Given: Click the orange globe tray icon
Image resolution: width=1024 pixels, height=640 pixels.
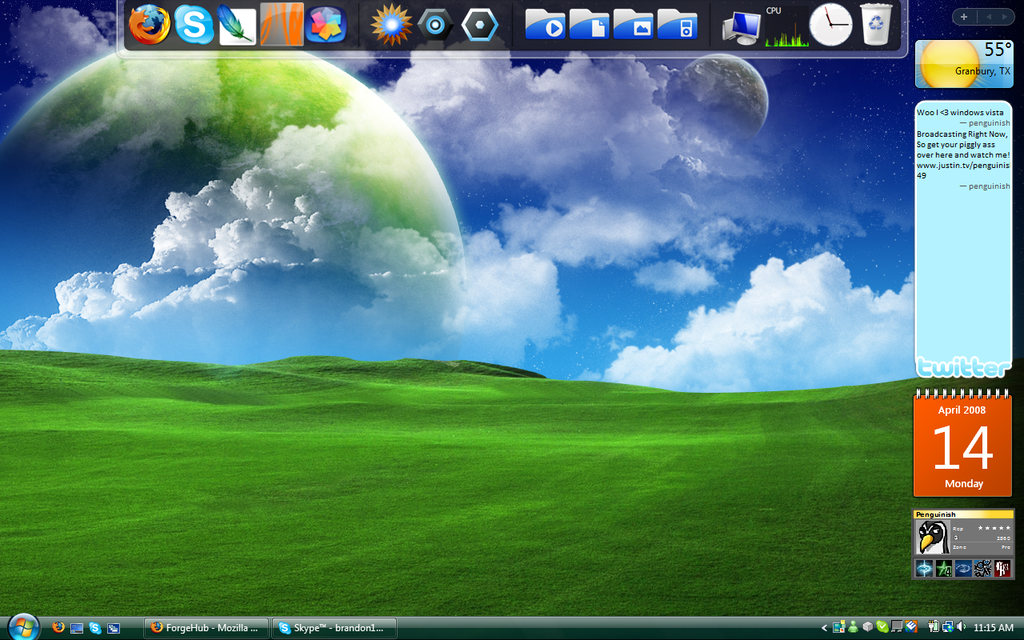Looking at the screenshot, I should tap(911, 628).
